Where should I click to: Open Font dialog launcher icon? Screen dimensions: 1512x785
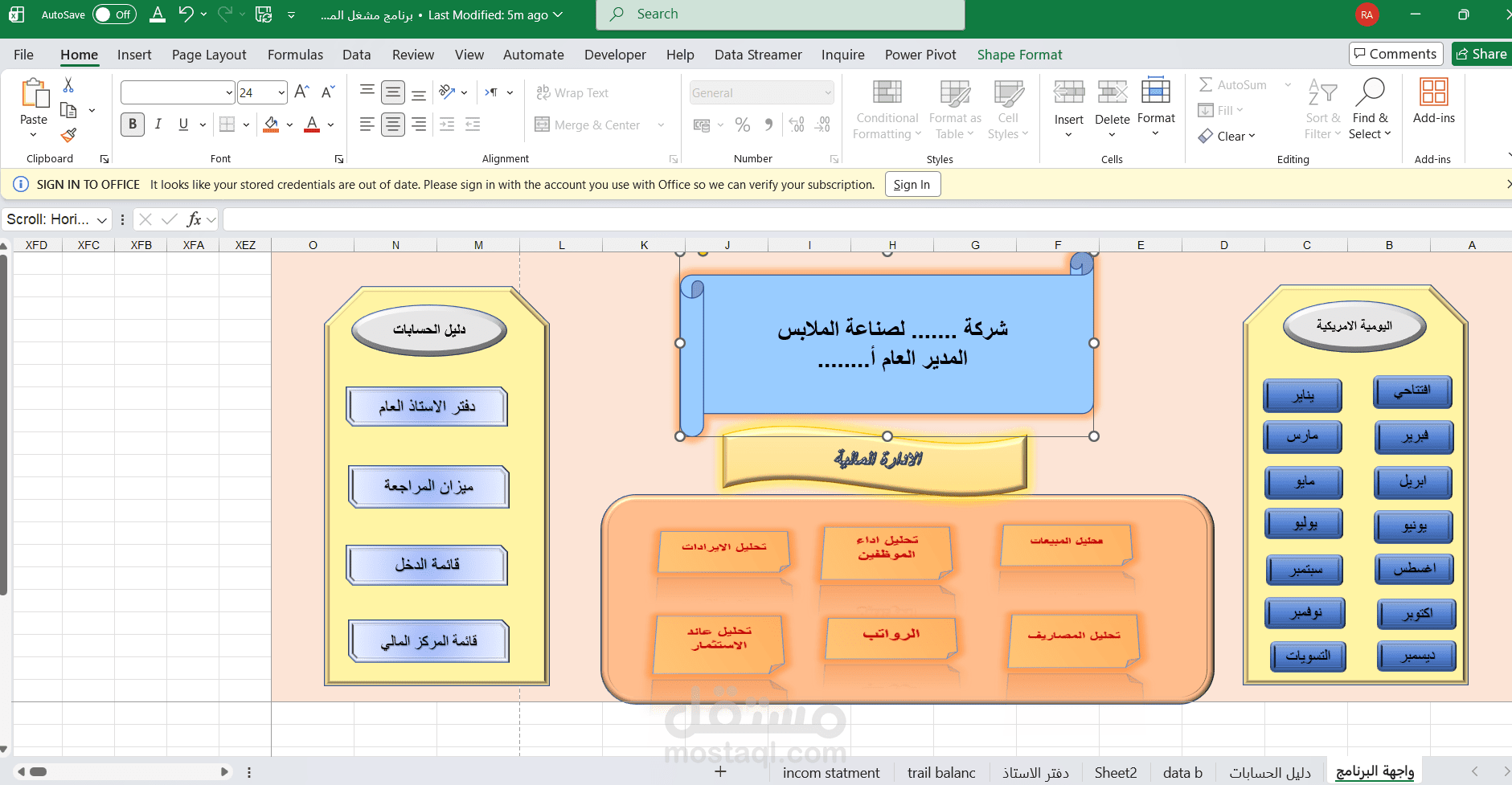(x=339, y=159)
